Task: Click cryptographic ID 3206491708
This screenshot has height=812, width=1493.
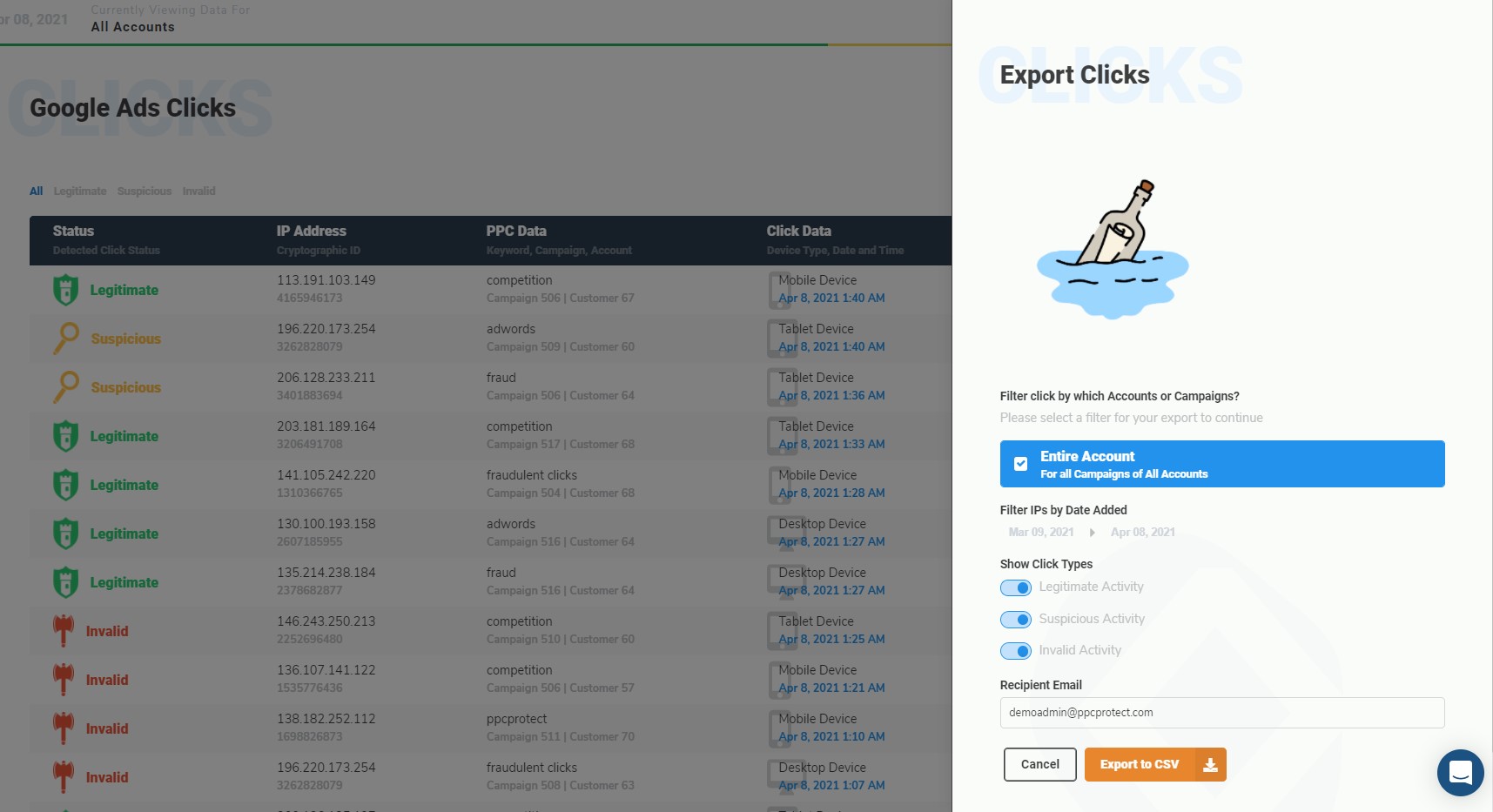Action: 310,445
